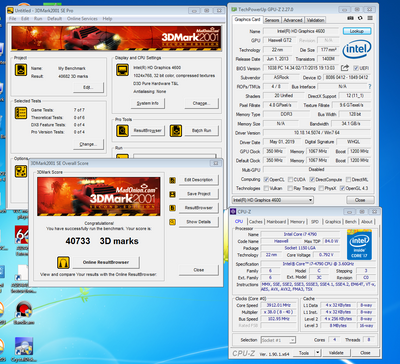Open the Online Services menu
400x364 pixels.
pos(82,19)
